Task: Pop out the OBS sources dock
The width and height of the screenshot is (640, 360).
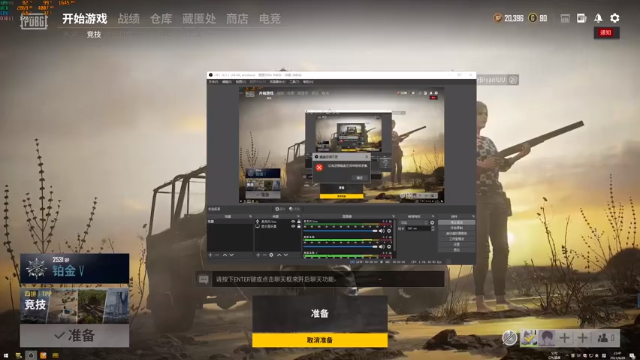Action: [298, 216]
